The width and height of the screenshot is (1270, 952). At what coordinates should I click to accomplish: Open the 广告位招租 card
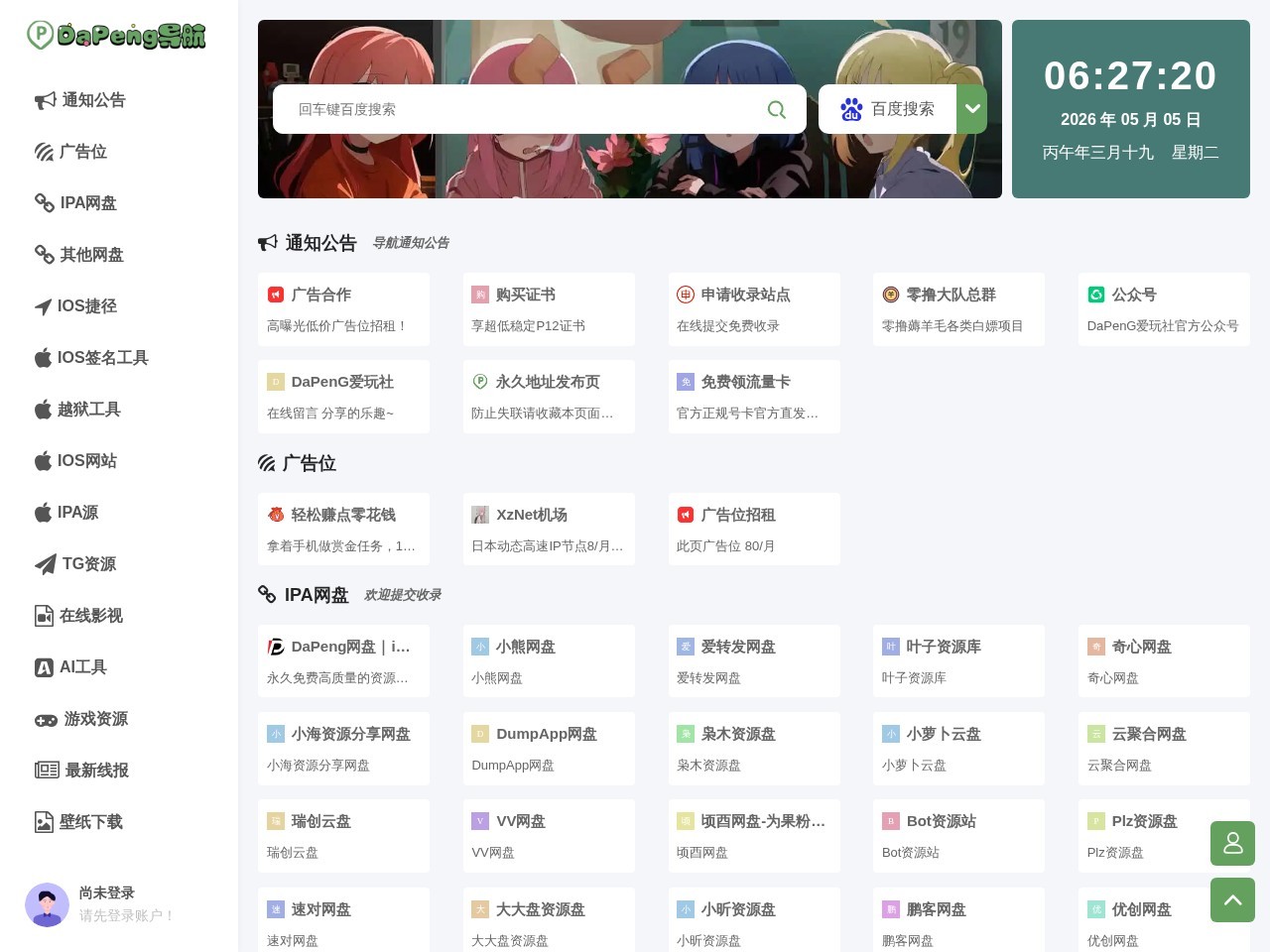(754, 530)
